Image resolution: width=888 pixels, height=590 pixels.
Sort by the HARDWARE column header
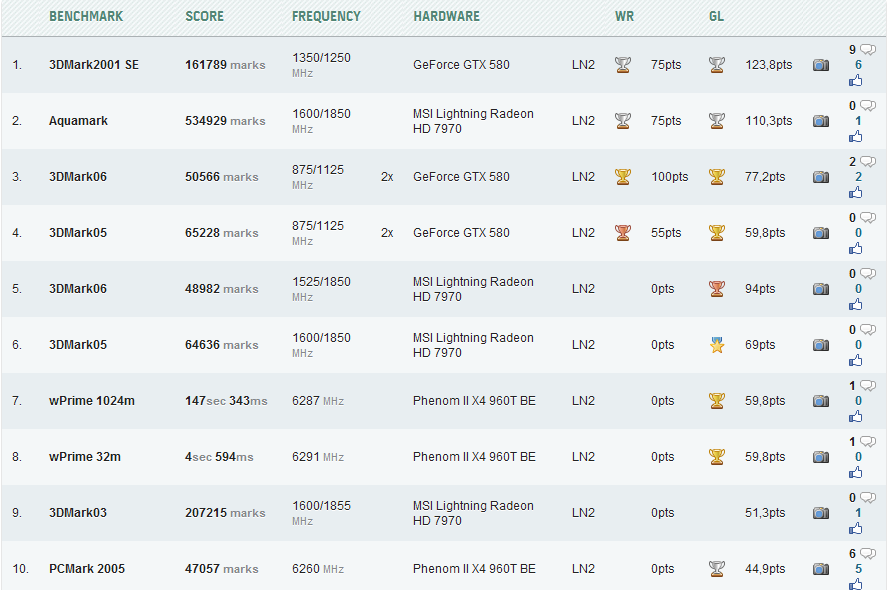(447, 16)
